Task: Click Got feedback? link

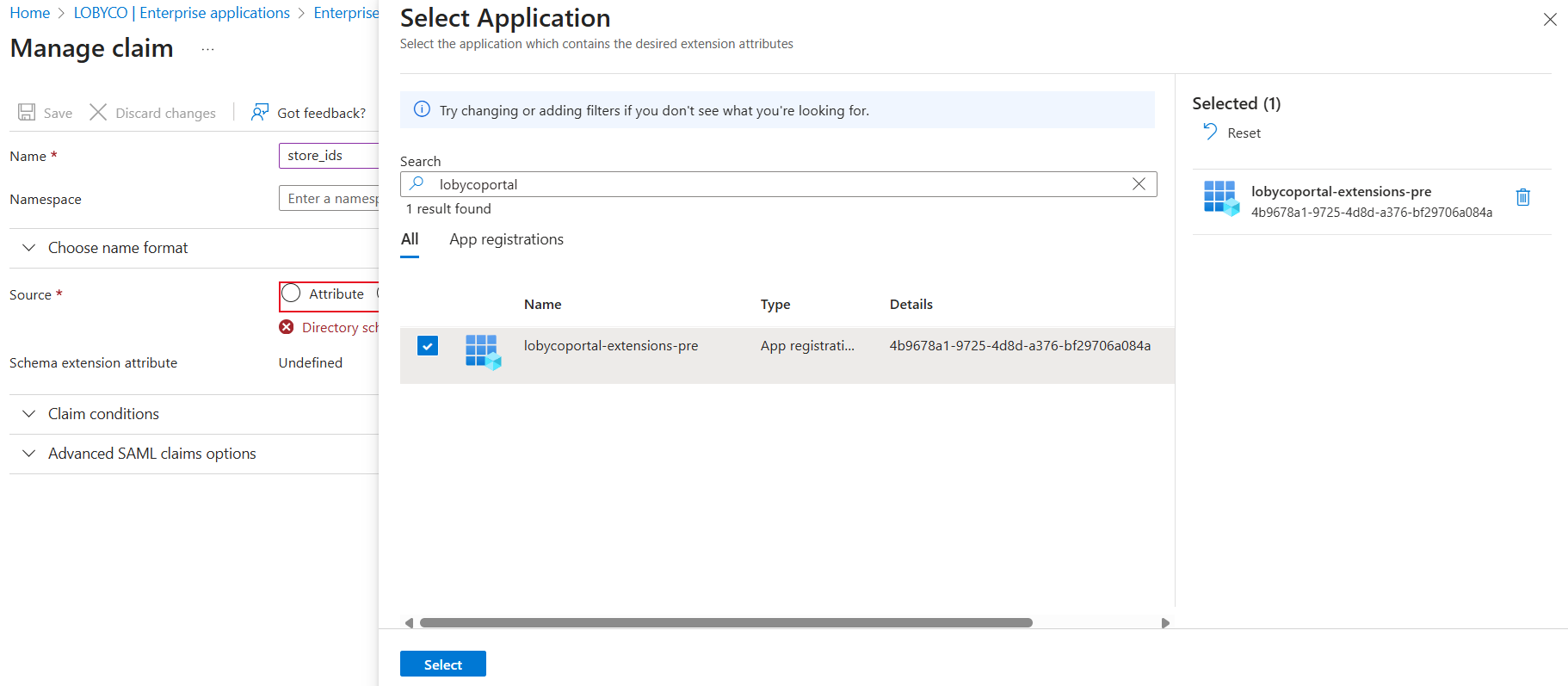Action: coord(321,113)
